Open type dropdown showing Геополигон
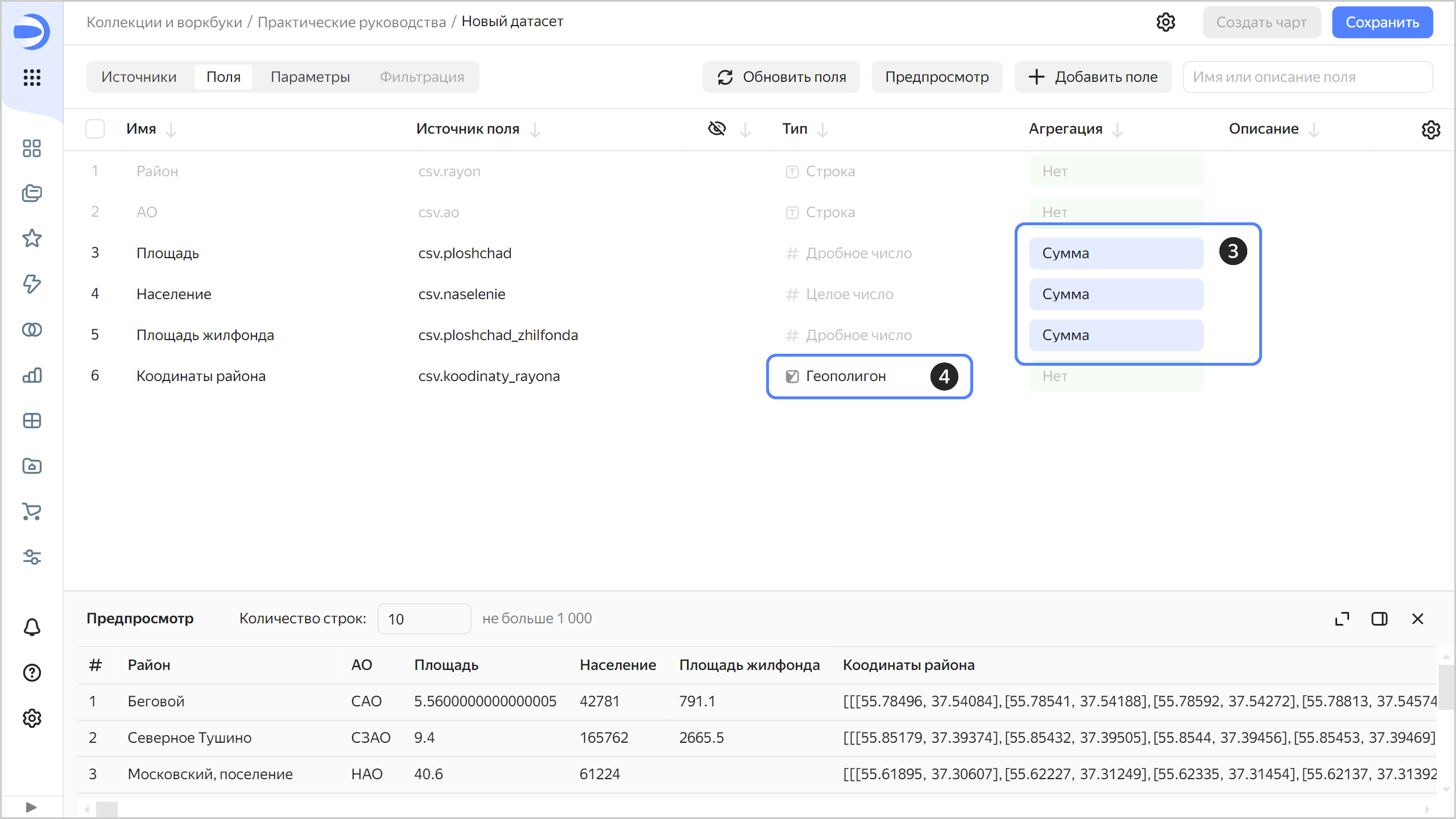Image resolution: width=1456 pixels, height=819 pixels. 845,376
